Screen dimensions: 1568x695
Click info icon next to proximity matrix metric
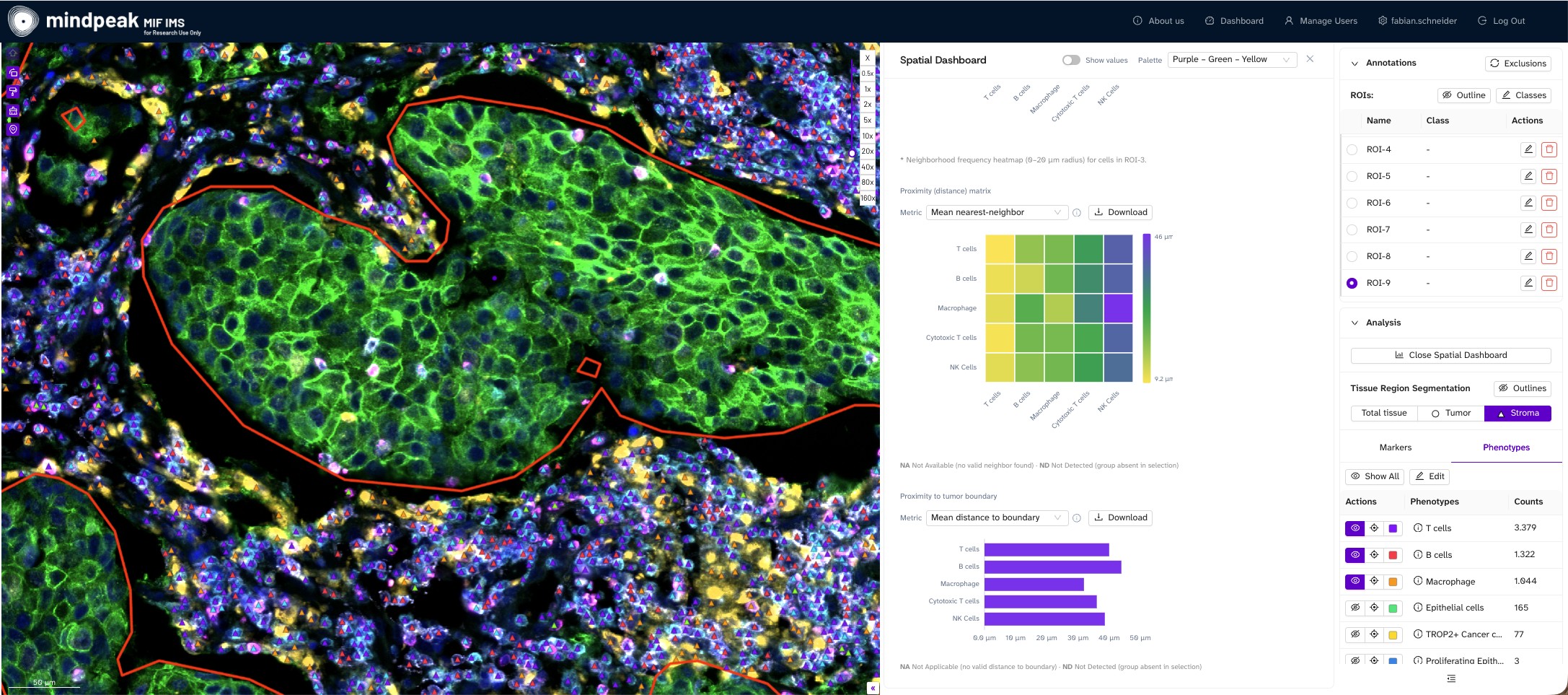1077,212
